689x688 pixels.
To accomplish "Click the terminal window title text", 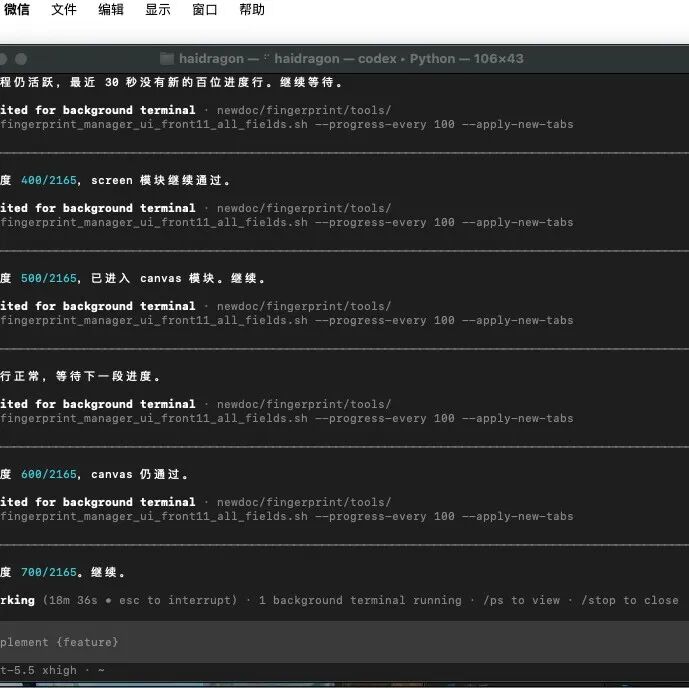I will (351, 58).
